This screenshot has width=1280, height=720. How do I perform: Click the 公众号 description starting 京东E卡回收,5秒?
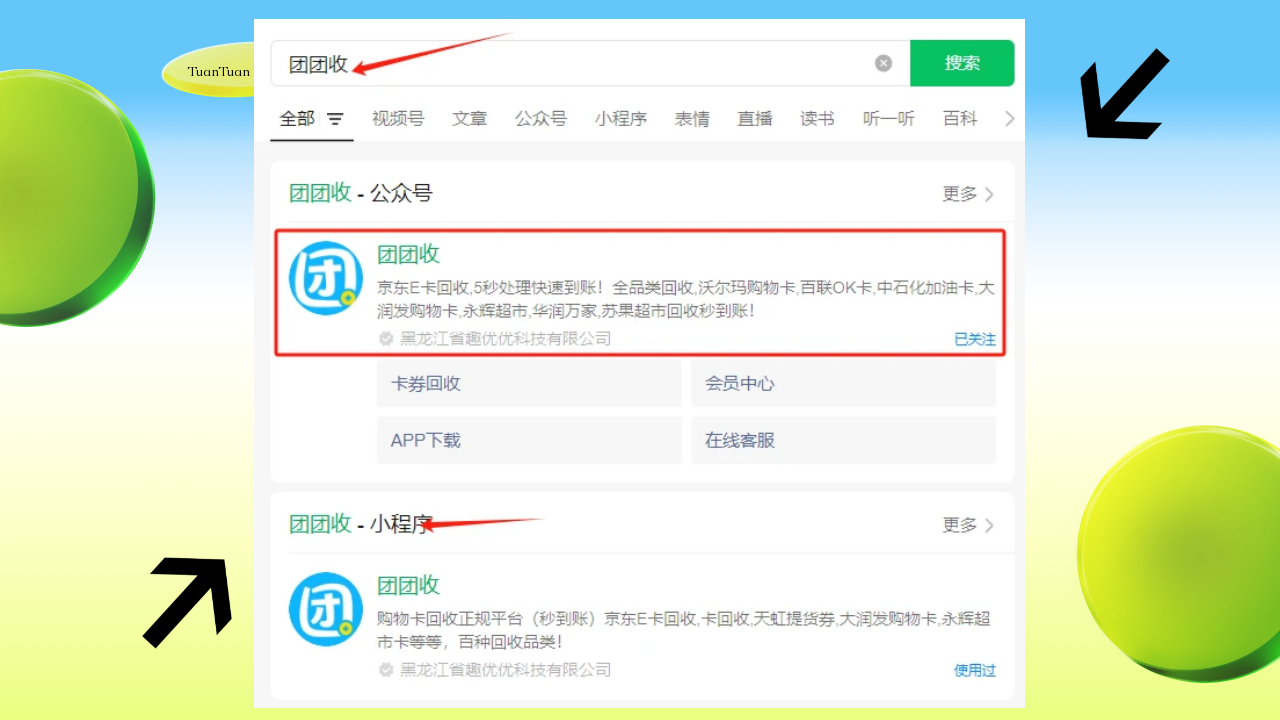coord(686,299)
